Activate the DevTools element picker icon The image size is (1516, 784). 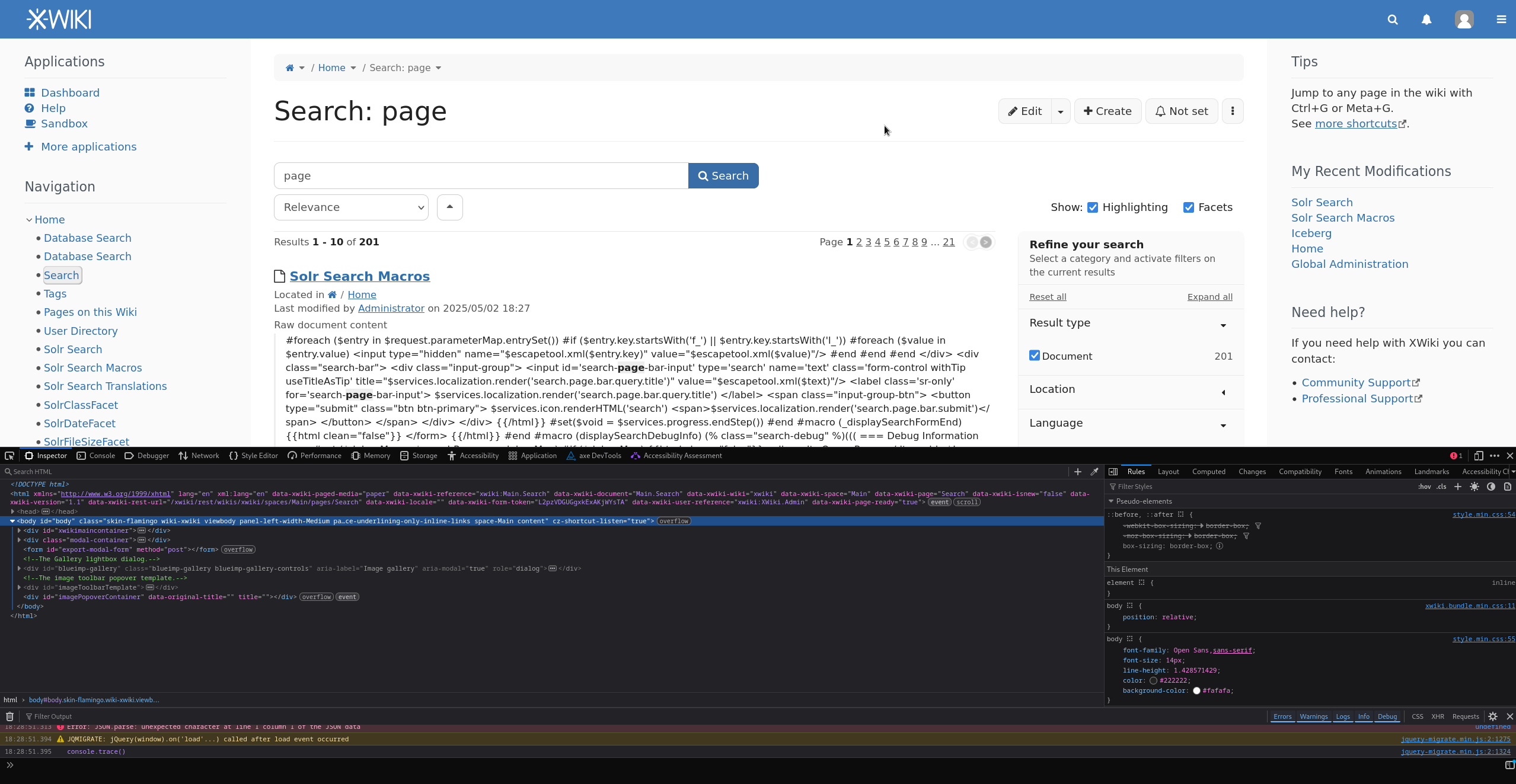tap(9, 456)
